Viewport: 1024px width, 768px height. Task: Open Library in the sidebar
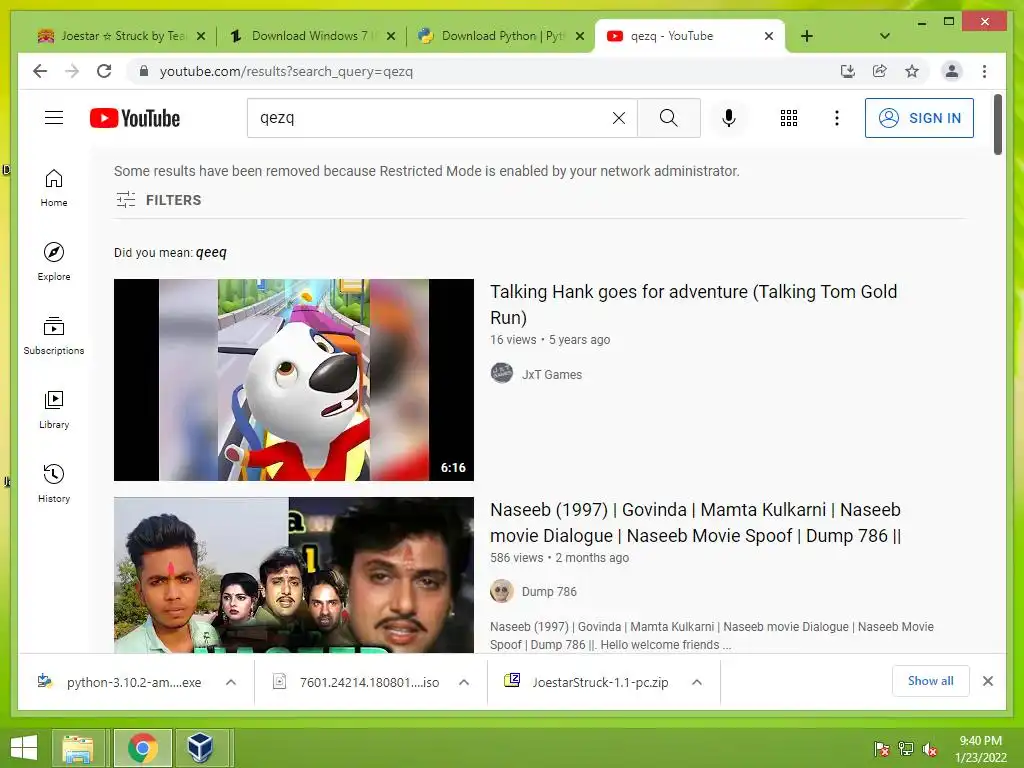(54, 409)
